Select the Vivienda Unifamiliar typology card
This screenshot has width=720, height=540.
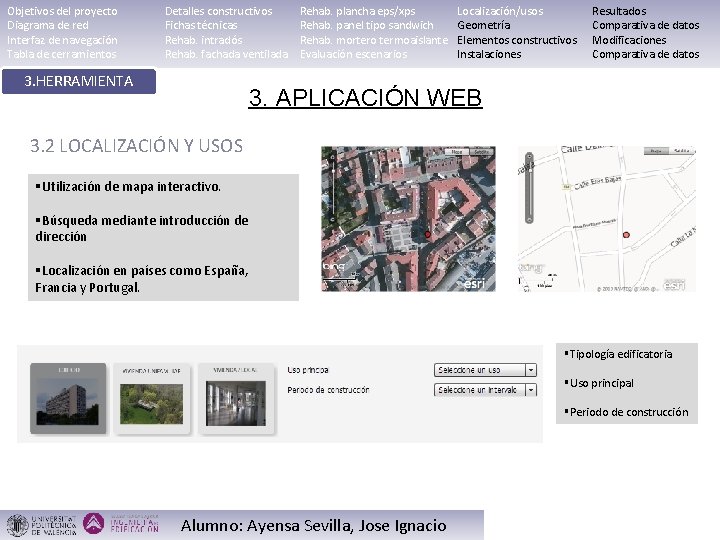[x=152, y=398]
